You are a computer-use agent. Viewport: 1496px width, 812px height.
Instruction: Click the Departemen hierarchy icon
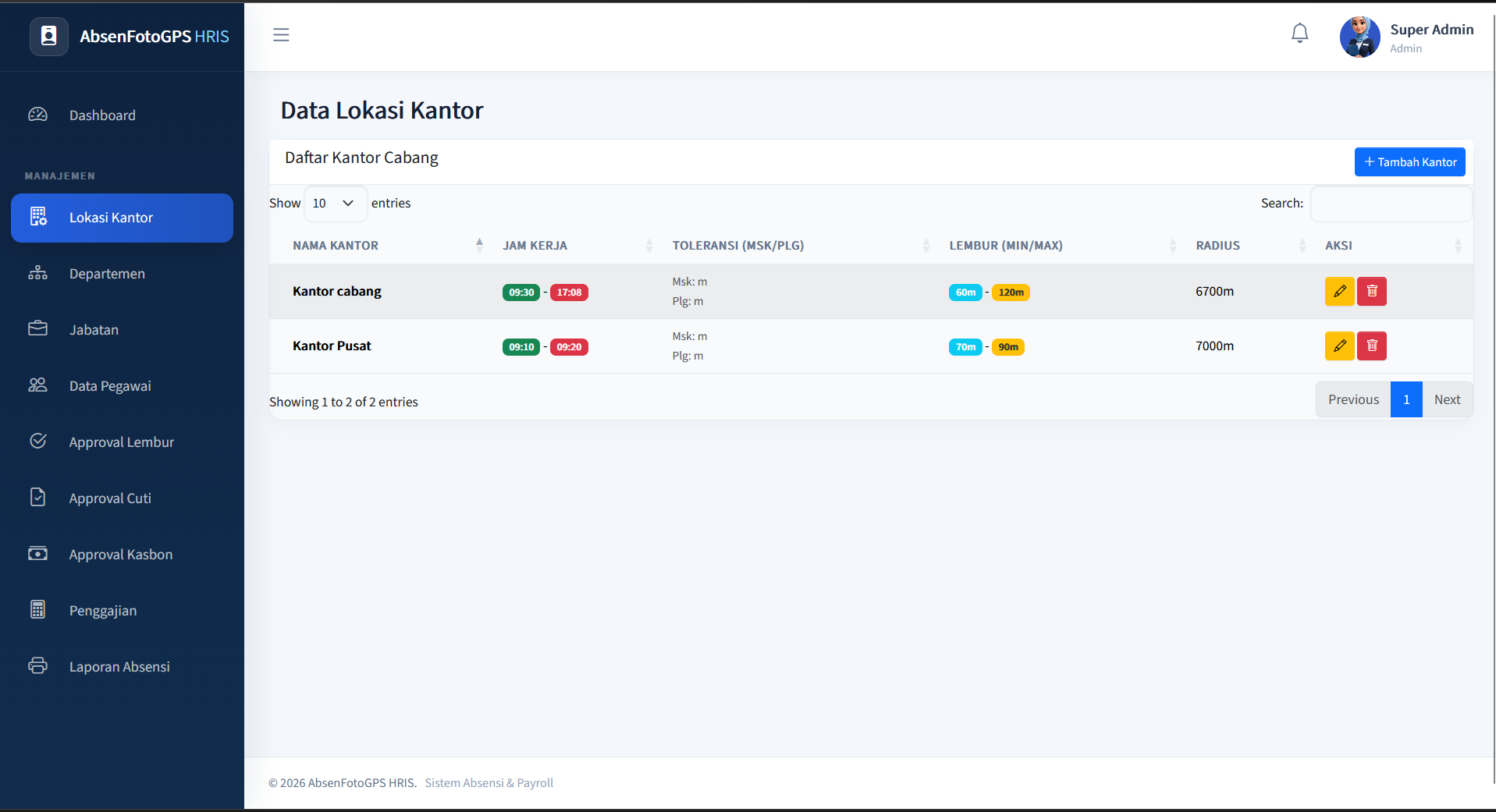click(x=38, y=273)
